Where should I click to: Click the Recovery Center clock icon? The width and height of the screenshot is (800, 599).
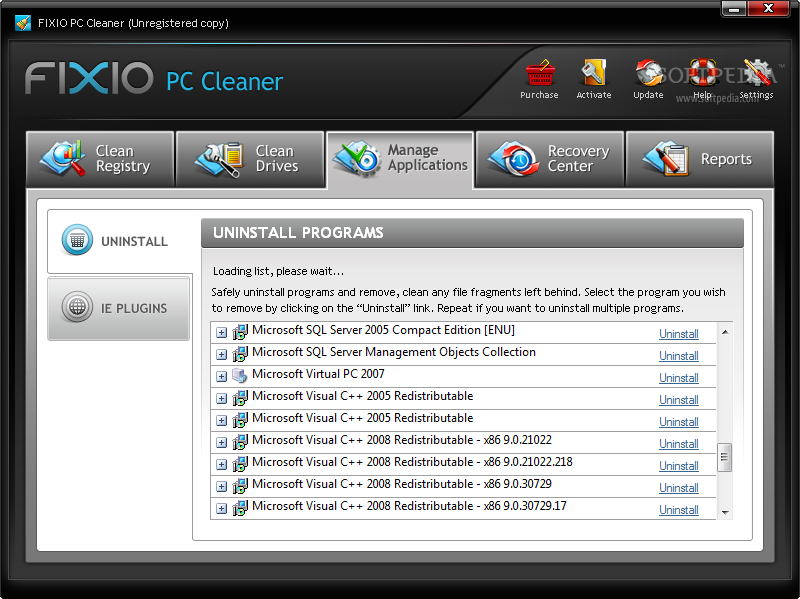click(514, 159)
